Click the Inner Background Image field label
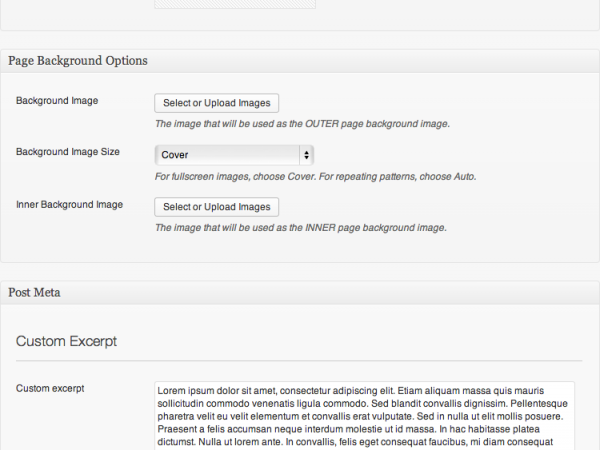Image resolution: width=600 pixels, height=450 pixels. click(x=69, y=205)
